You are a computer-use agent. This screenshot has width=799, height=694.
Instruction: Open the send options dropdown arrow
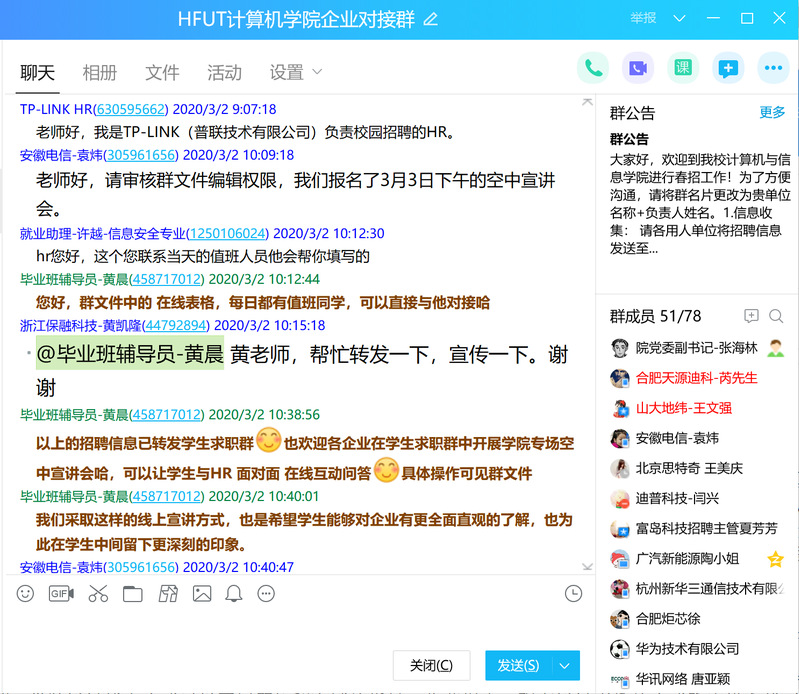coord(567,665)
